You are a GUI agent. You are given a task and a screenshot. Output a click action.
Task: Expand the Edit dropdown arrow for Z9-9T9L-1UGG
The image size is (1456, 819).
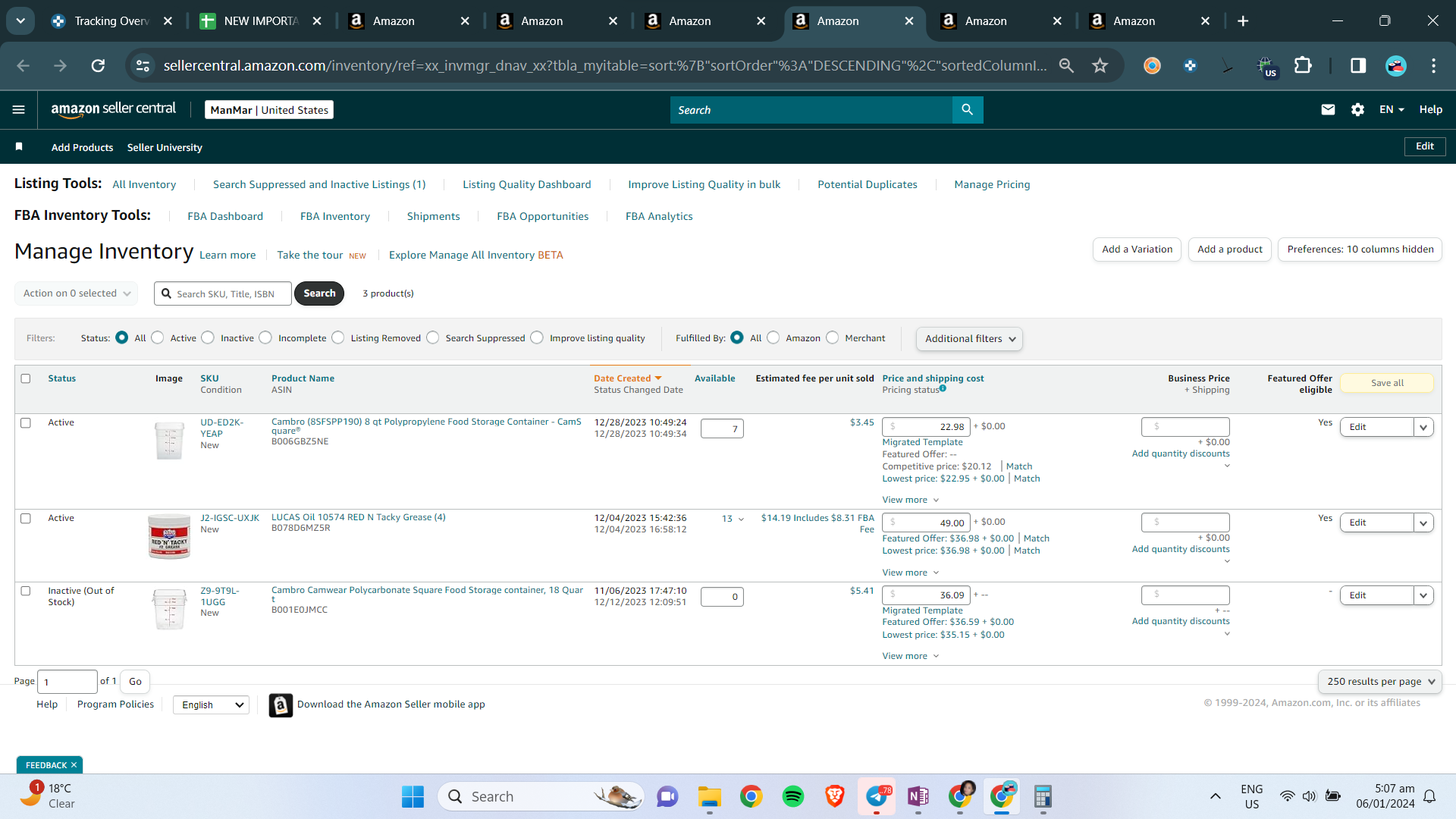pyautogui.click(x=1423, y=595)
